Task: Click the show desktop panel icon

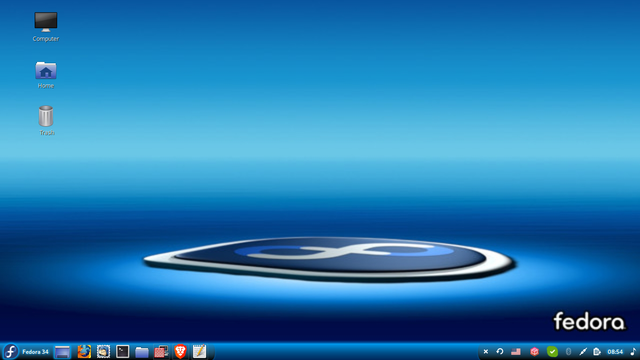Action: tap(62, 352)
